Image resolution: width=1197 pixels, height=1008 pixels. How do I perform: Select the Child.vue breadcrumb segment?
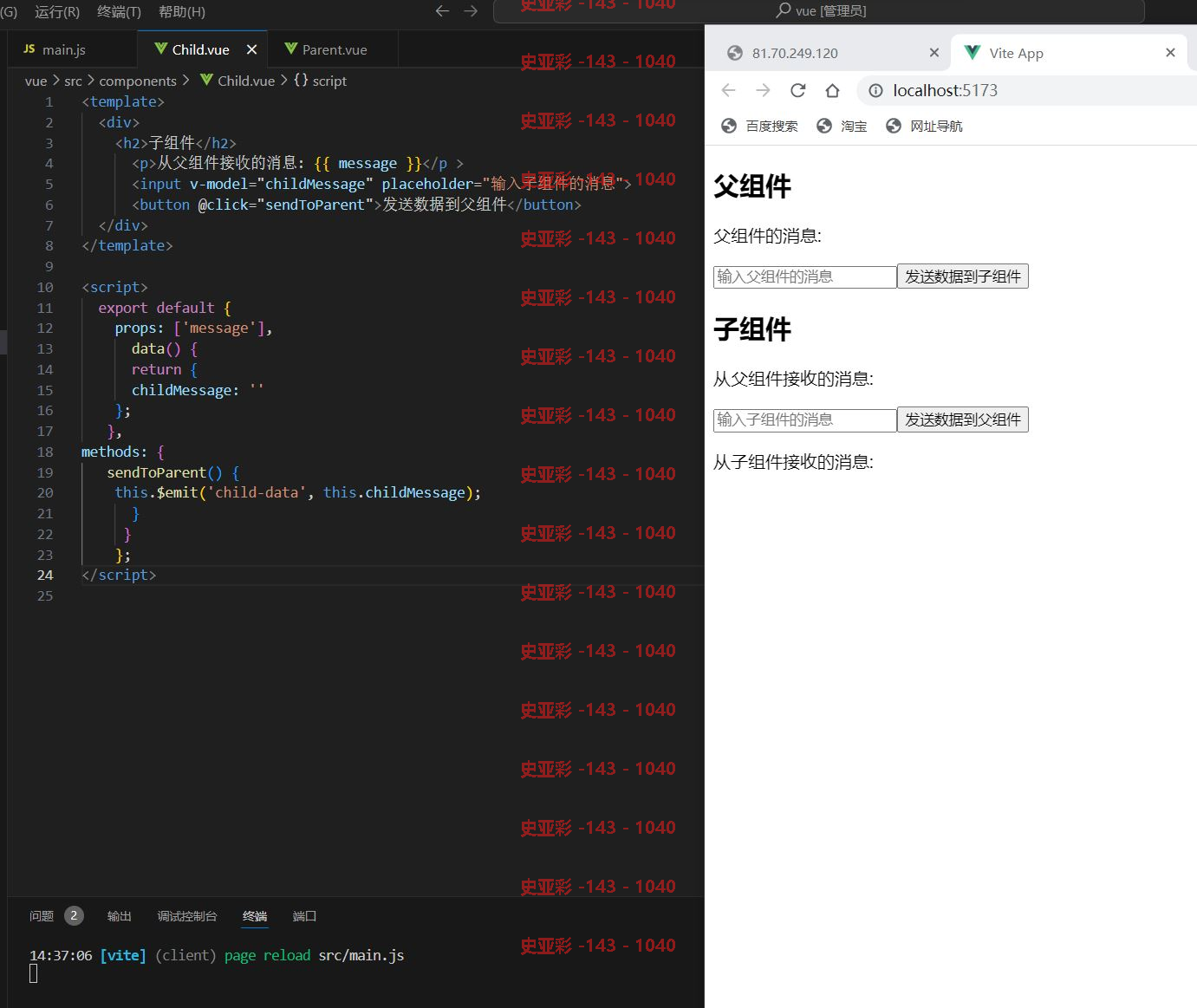coord(237,81)
